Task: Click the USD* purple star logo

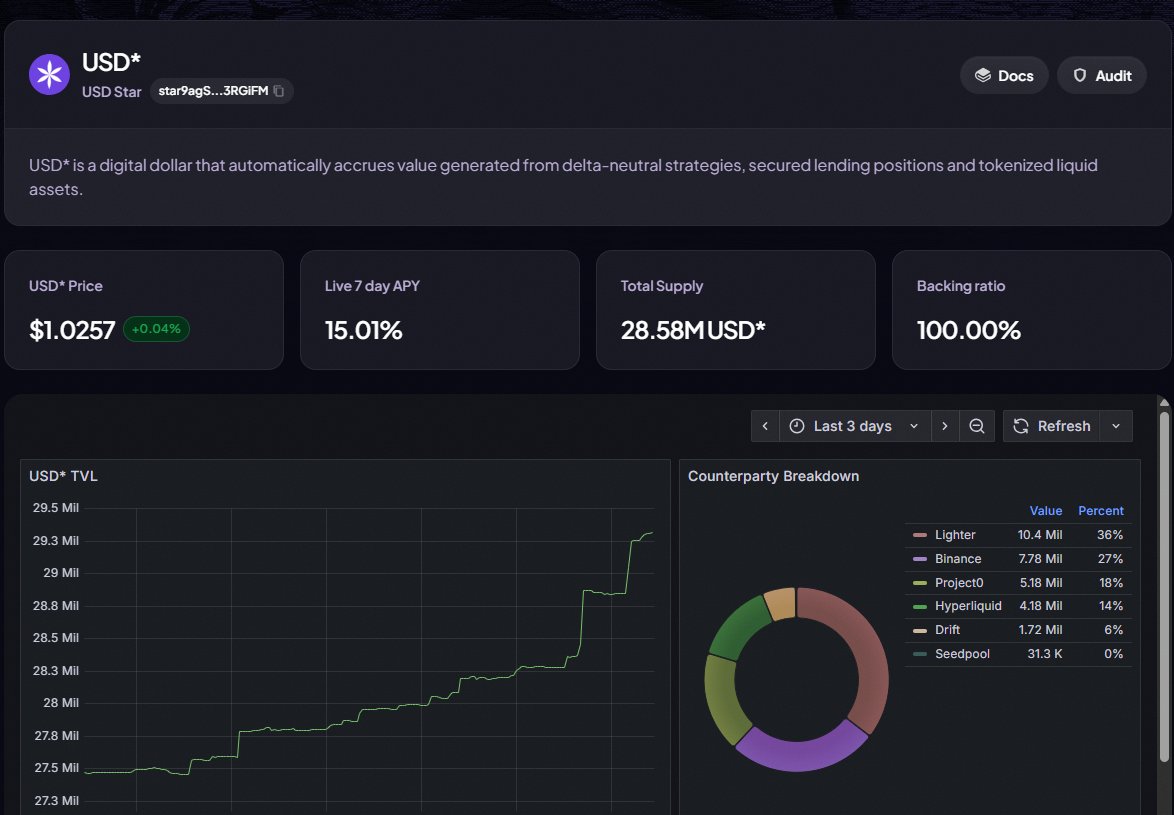Action: tap(49, 74)
